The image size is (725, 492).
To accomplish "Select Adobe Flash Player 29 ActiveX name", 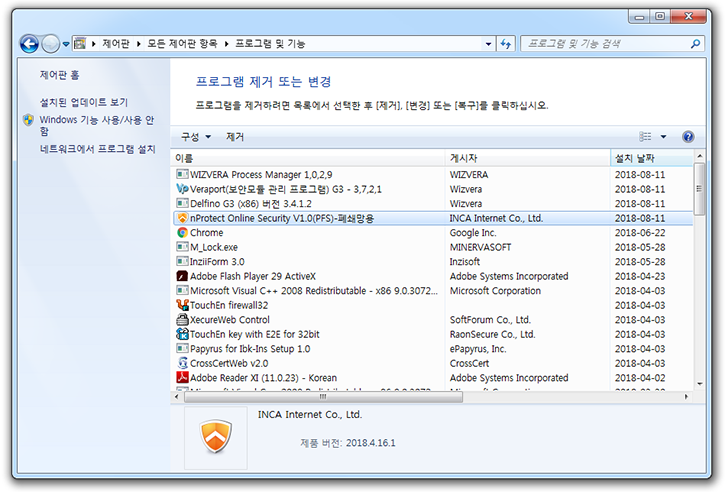I will tap(253, 277).
